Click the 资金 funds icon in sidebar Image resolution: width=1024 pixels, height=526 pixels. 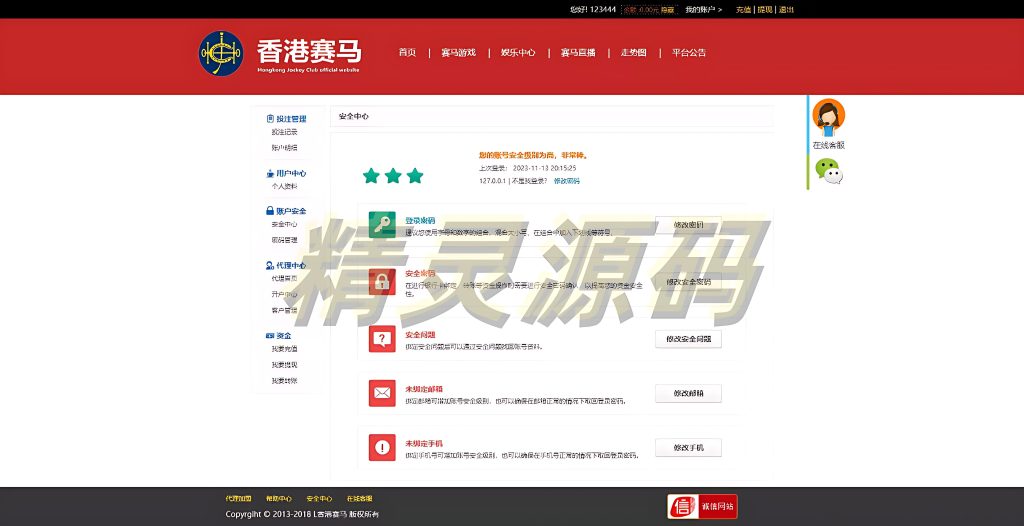click(270, 336)
